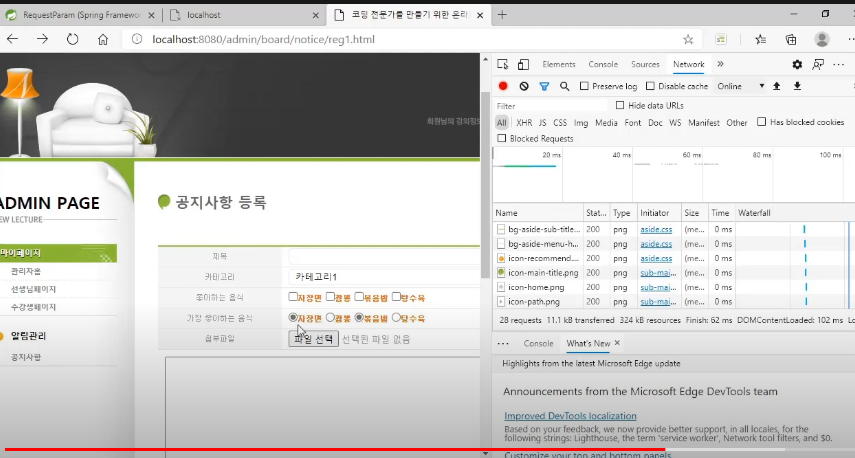The height and width of the screenshot is (458, 855).
Task: Expand more DevTools tabs chevron
Action: pyautogui.click(x=720, y=64)
